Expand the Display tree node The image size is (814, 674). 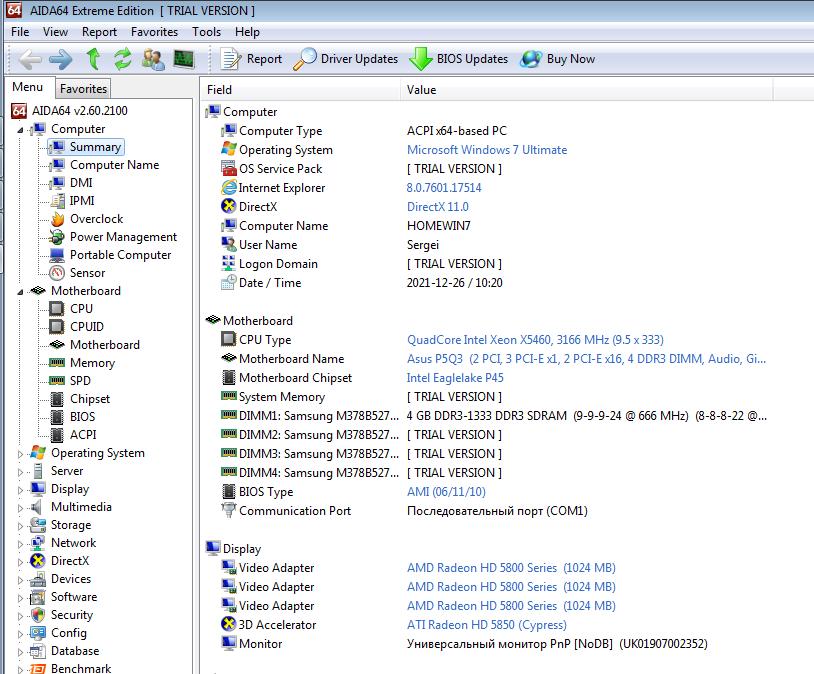click(20, 490)
